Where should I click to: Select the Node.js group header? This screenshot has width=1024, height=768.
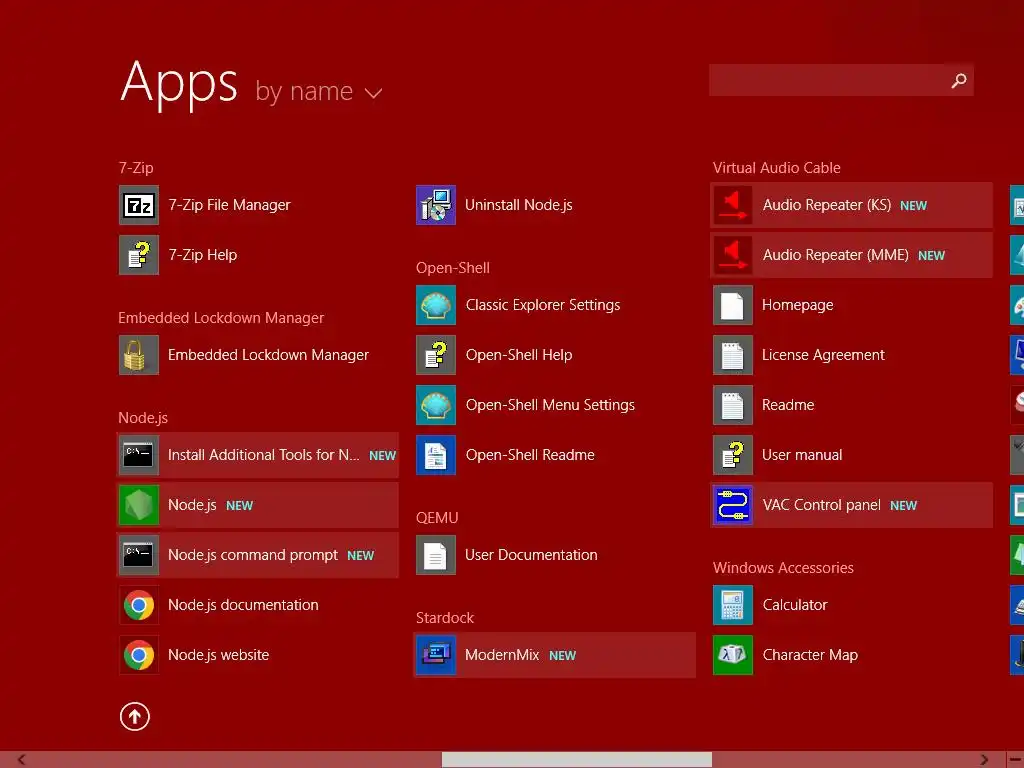point(143,418)
